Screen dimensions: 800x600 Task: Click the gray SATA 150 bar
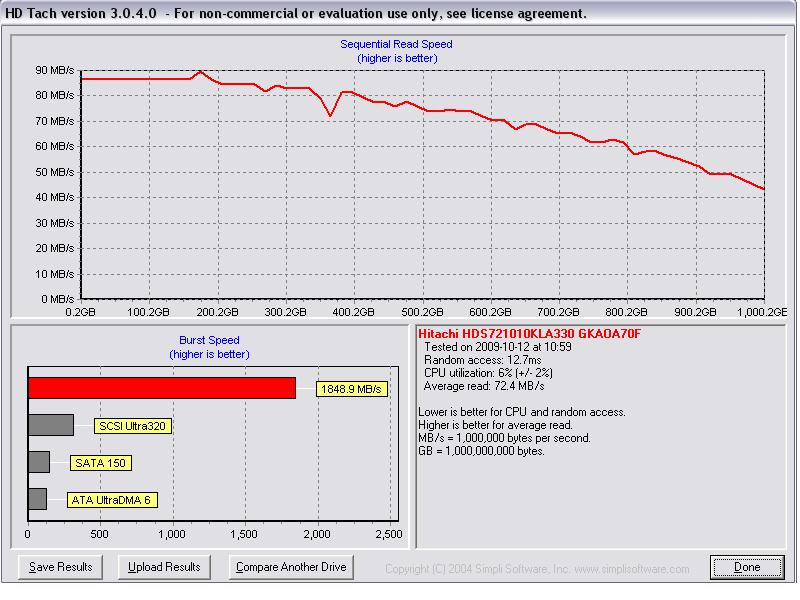[x=39, y=462]
